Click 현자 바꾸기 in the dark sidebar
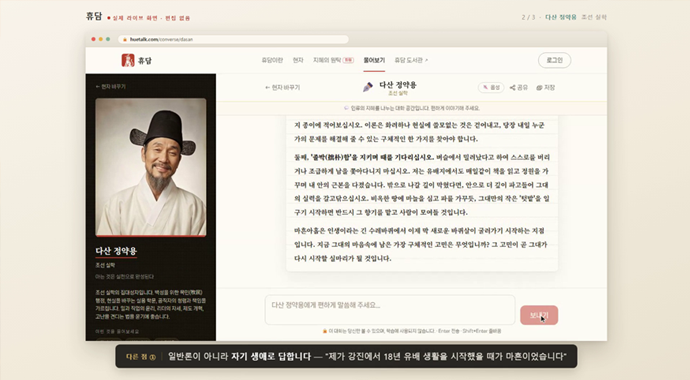The width and height of the screenshot is (690, 380). tap(110, 87)
